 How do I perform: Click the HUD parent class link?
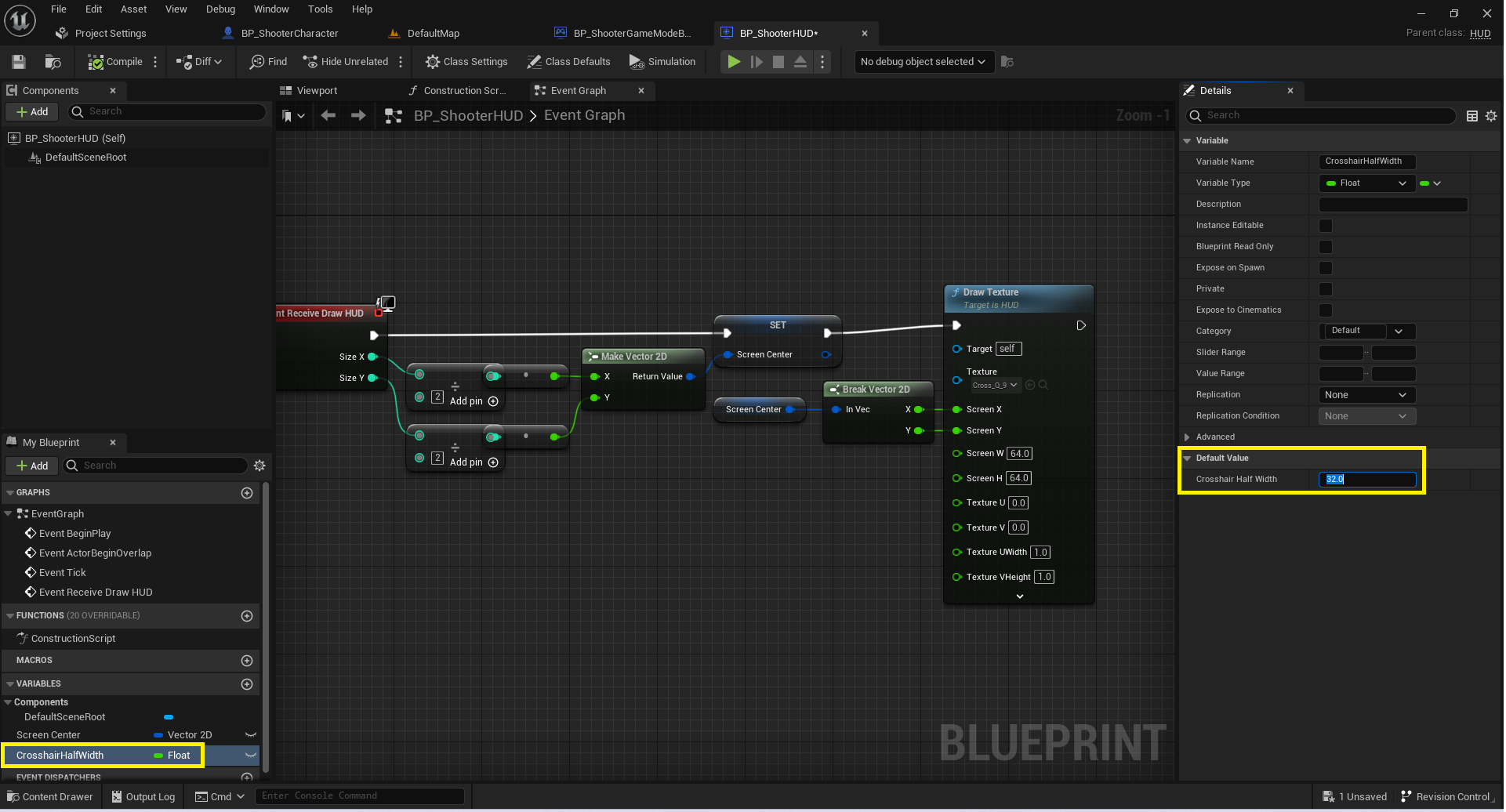pyautogui.click(x=1480, y=34)
